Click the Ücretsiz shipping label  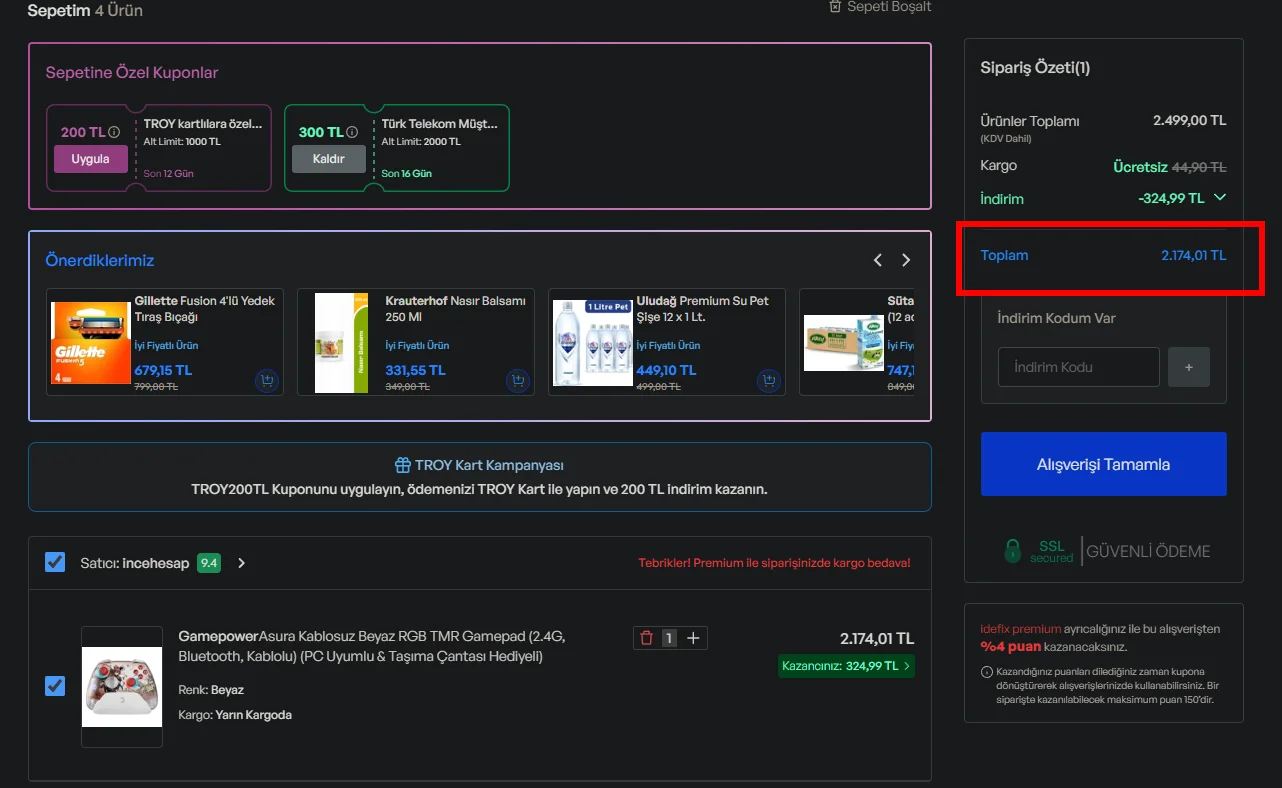tap(1141, 167)
